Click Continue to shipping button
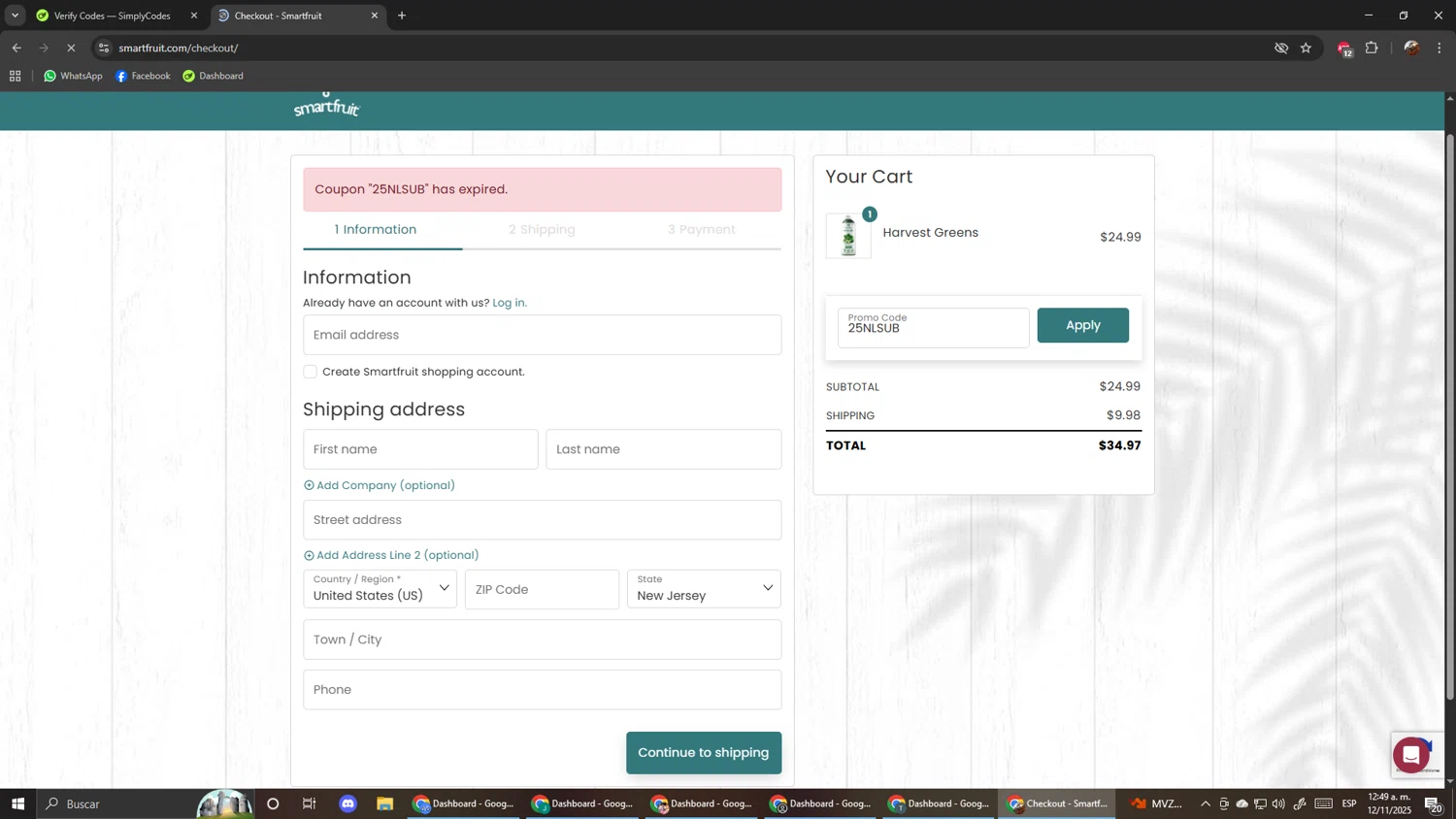 (x=704, y=753)
